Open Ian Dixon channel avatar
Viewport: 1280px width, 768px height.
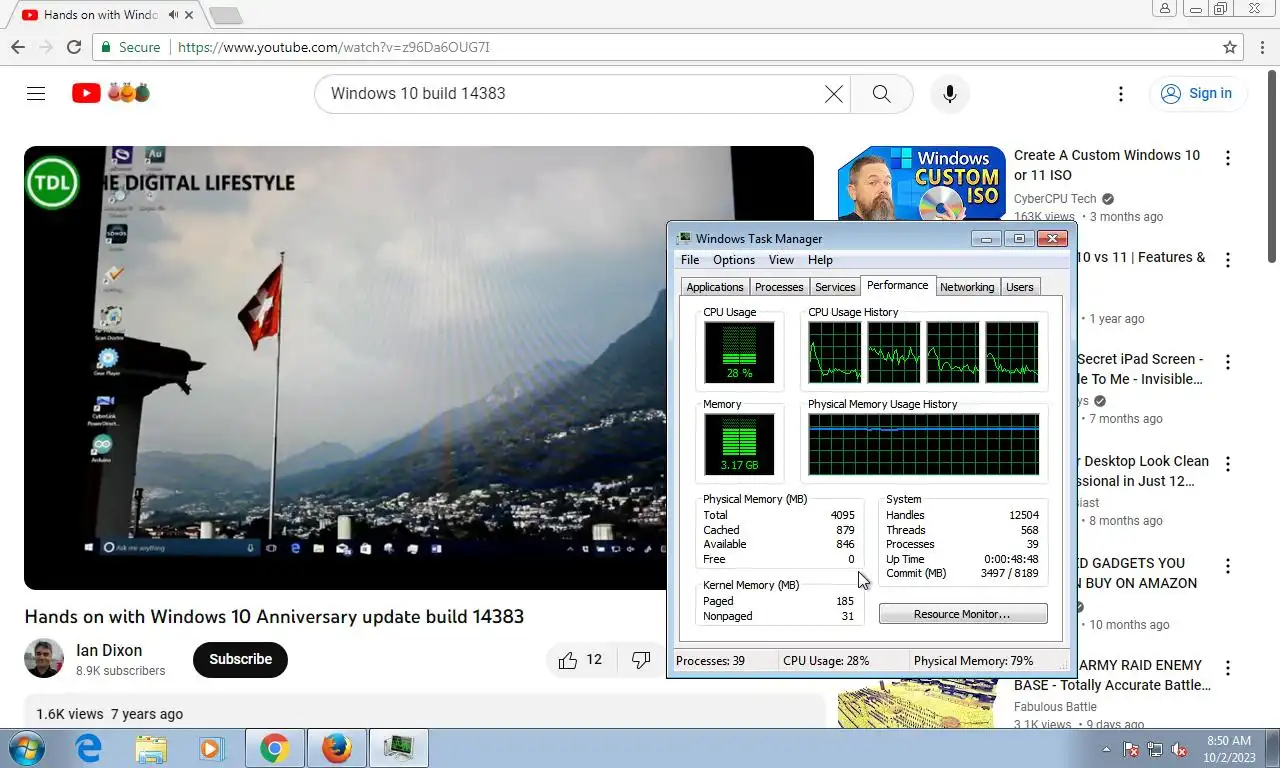(44, 658)
